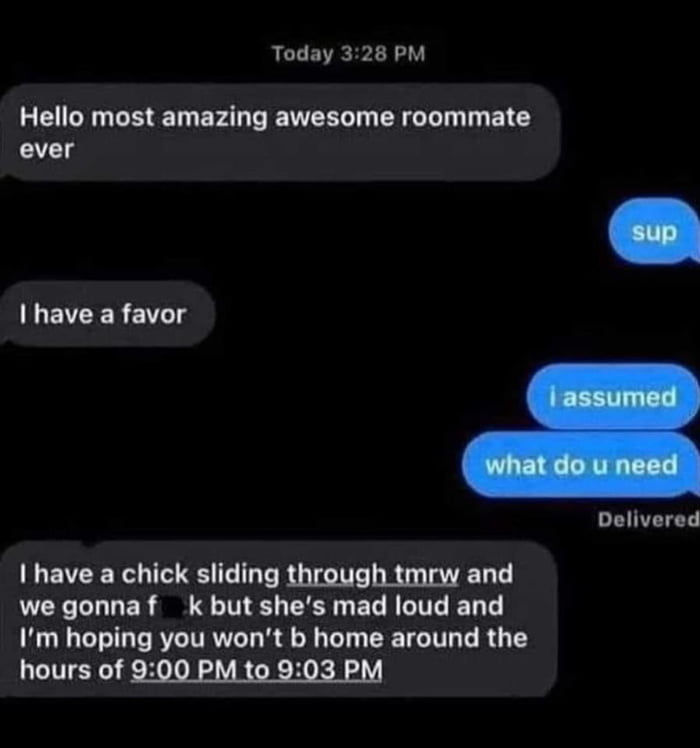The image size is (700, 748).
Task: Select the blue "sup" message bubble
Action: click(654, 232)
